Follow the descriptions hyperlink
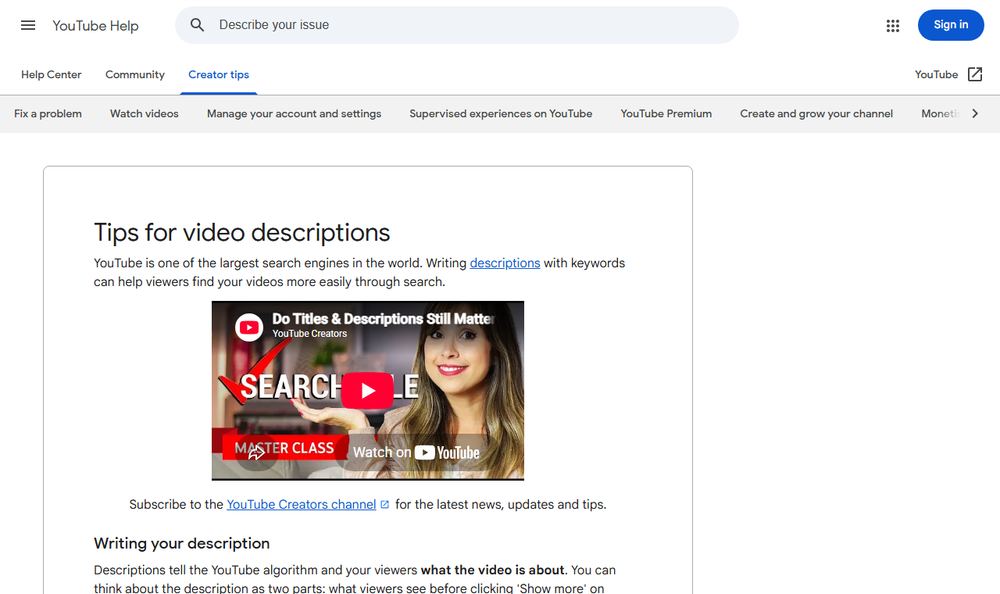The width and height of the screenshot is (1000, 594). click(x=504, y=263)
